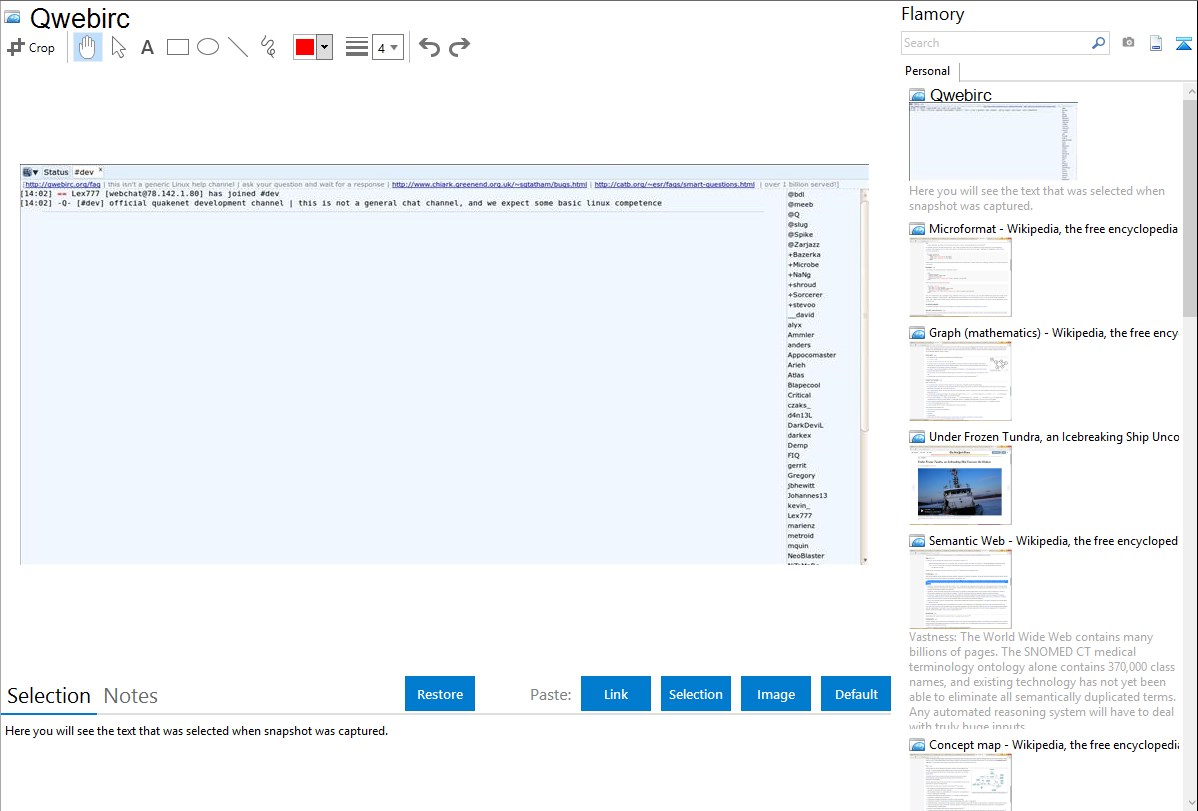The image size is (1198, 811).
Task: Open the line width dropdown showing 4
Action: click(x=387, y=47)
